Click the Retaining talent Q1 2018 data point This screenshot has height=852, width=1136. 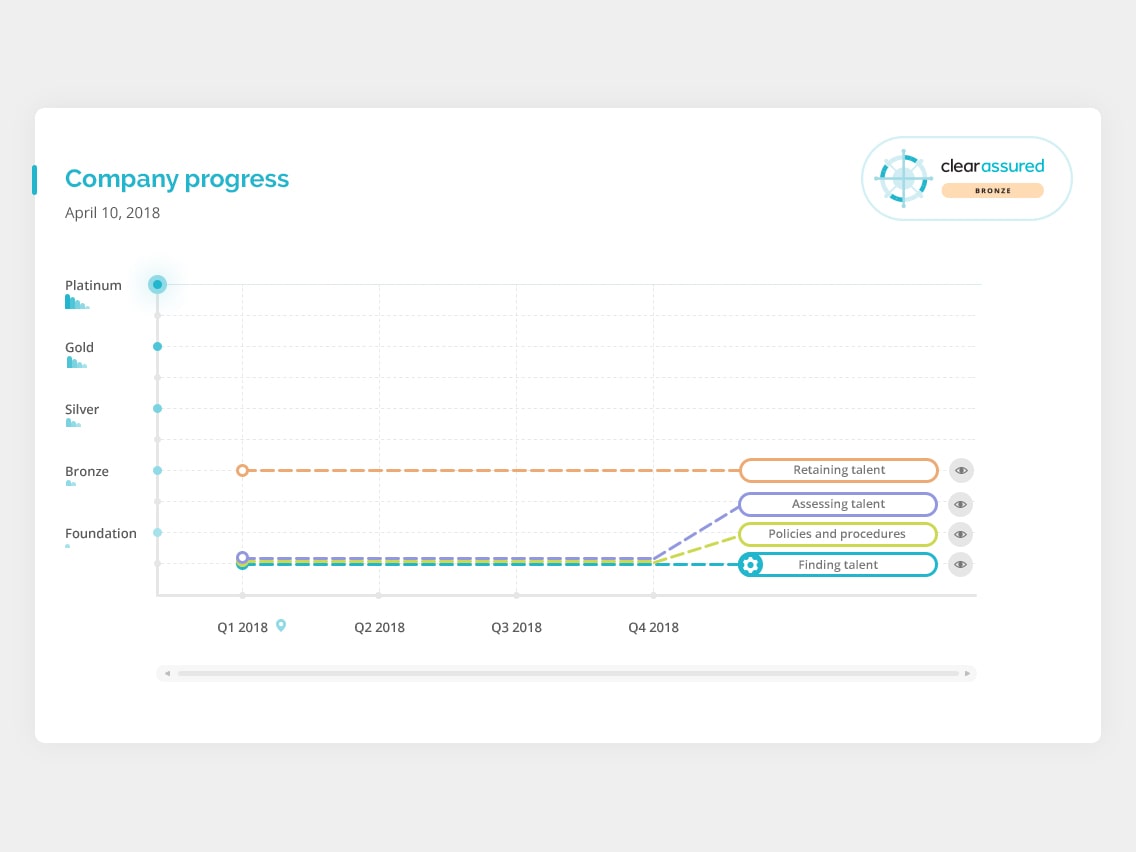242,470
